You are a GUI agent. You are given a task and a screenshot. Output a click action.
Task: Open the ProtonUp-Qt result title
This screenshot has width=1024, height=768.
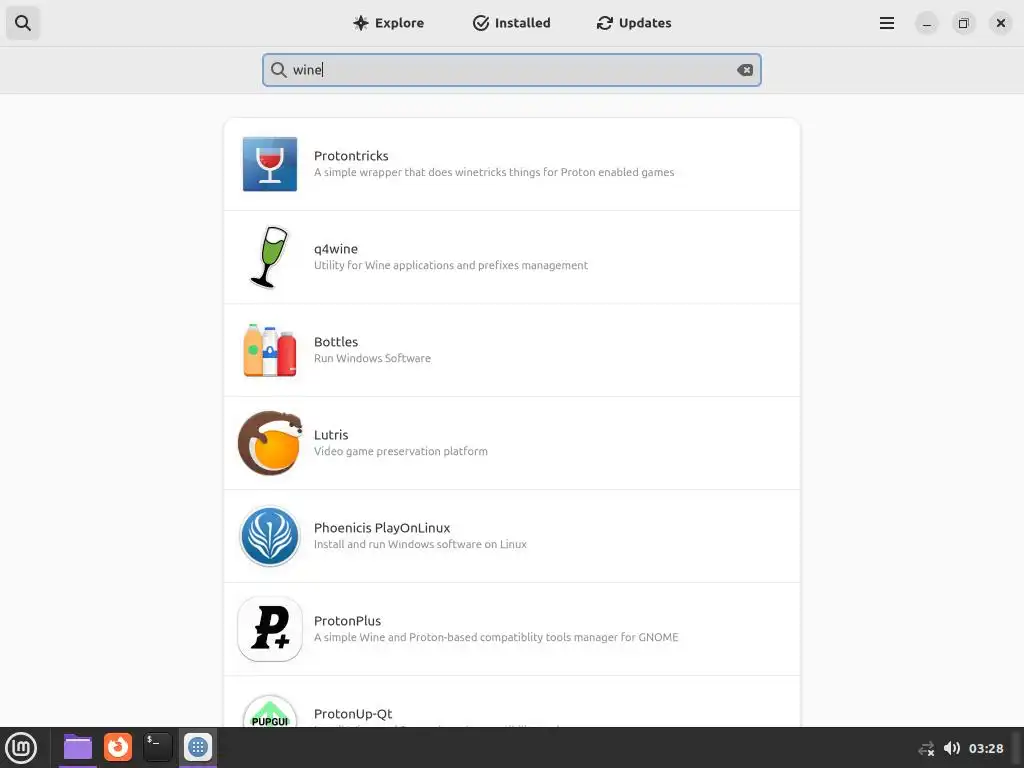coord(353,714)
